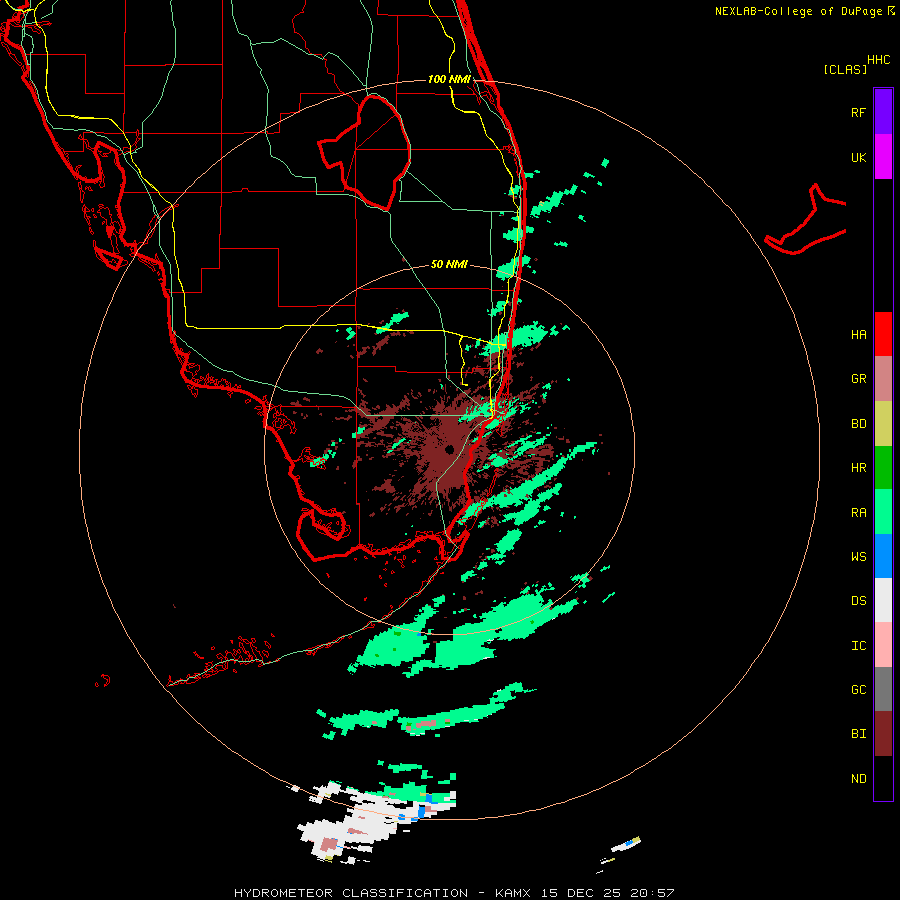This screenshot has width=900, height=900.
Task: Click the 'DS' legend label
Action: pos(858,601)
